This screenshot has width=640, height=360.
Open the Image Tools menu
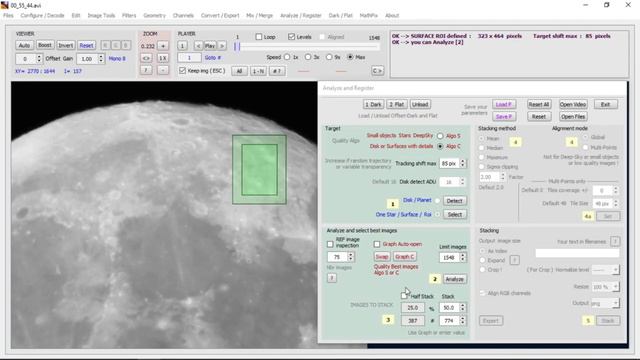(101, 16)
